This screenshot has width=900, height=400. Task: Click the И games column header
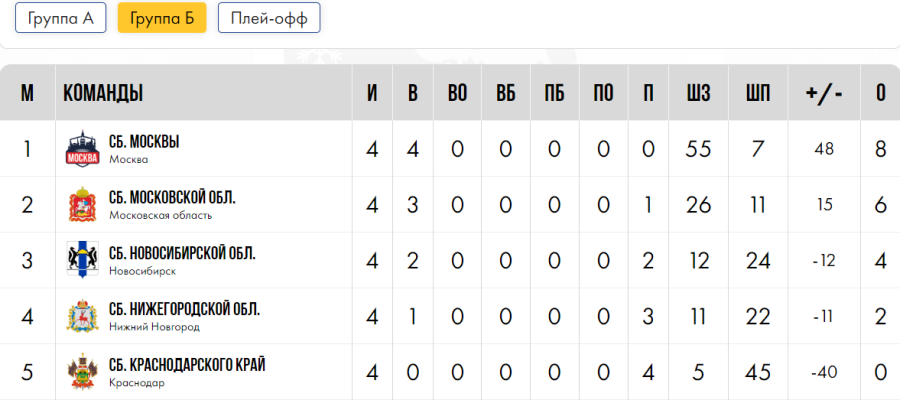(372, 94)
